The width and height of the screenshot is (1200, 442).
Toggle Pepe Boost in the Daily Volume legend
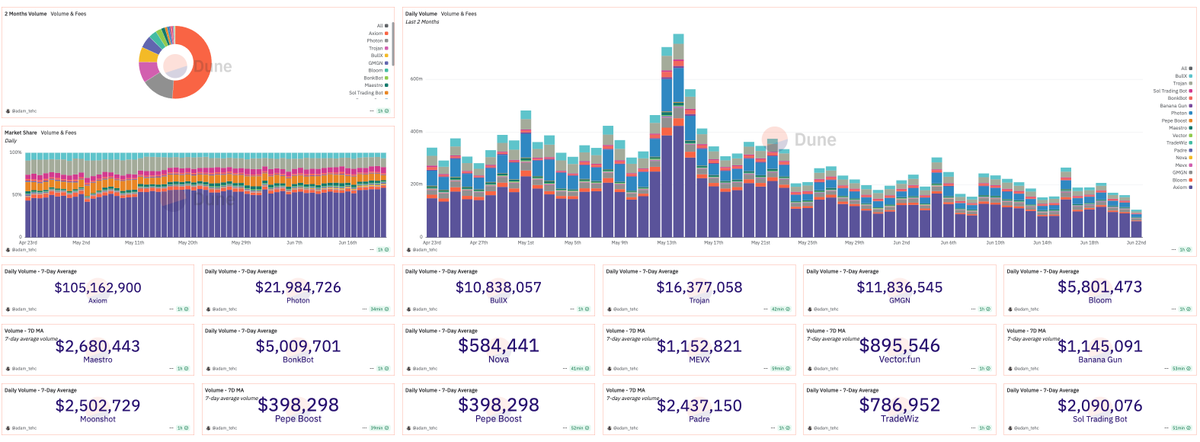[x=1177, y=120]
